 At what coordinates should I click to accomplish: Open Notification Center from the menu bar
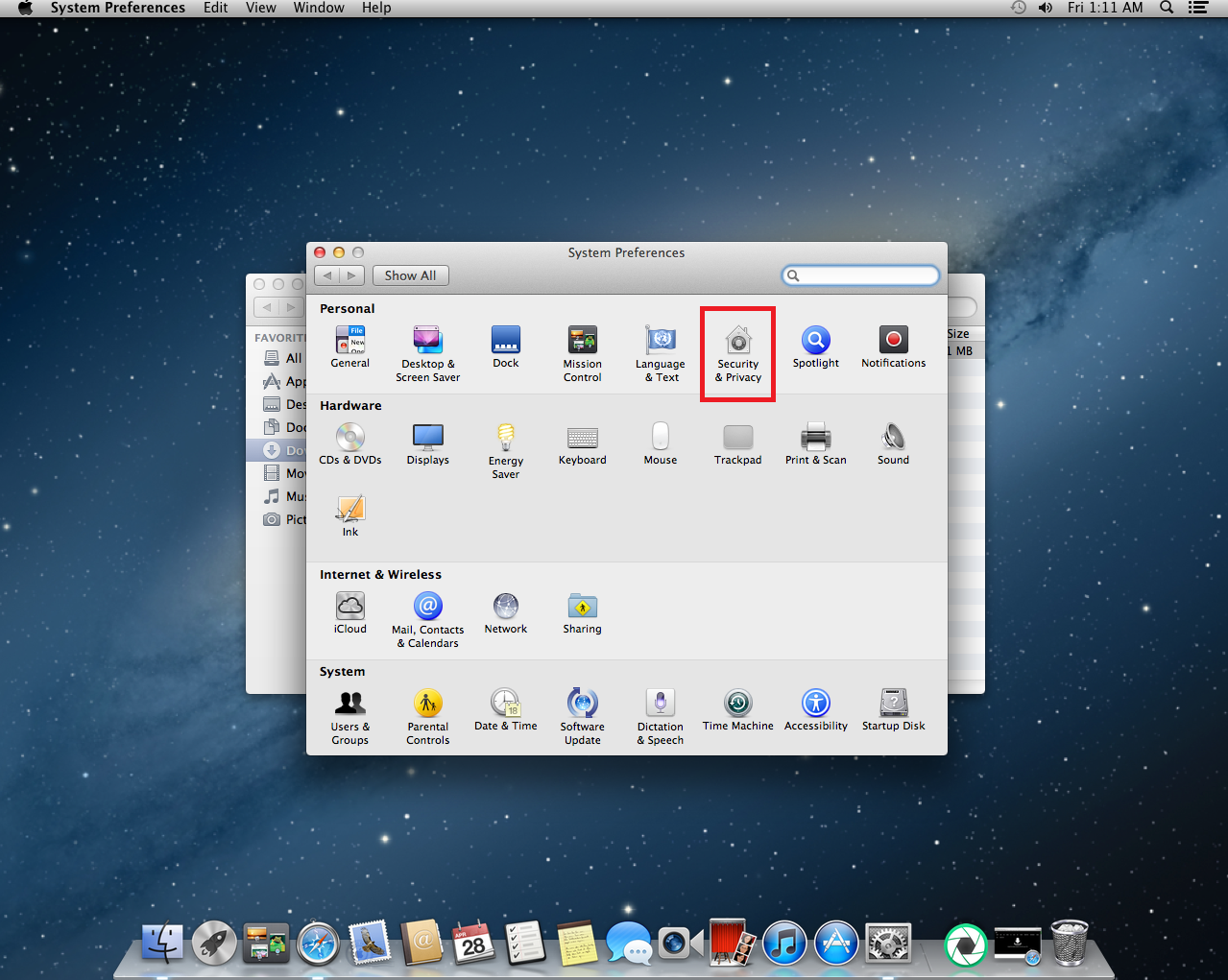click(1198, 8)
